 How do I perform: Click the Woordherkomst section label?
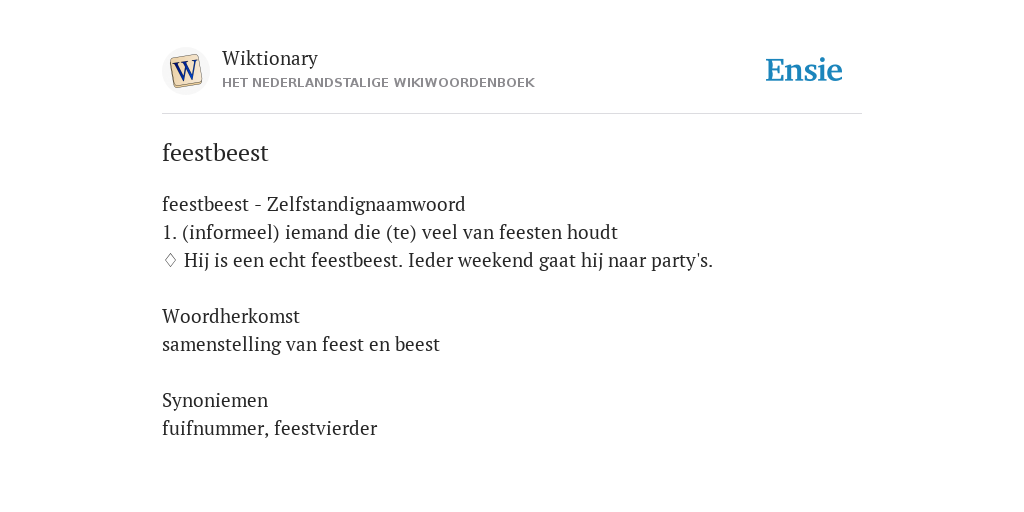[x=231, y=316]
